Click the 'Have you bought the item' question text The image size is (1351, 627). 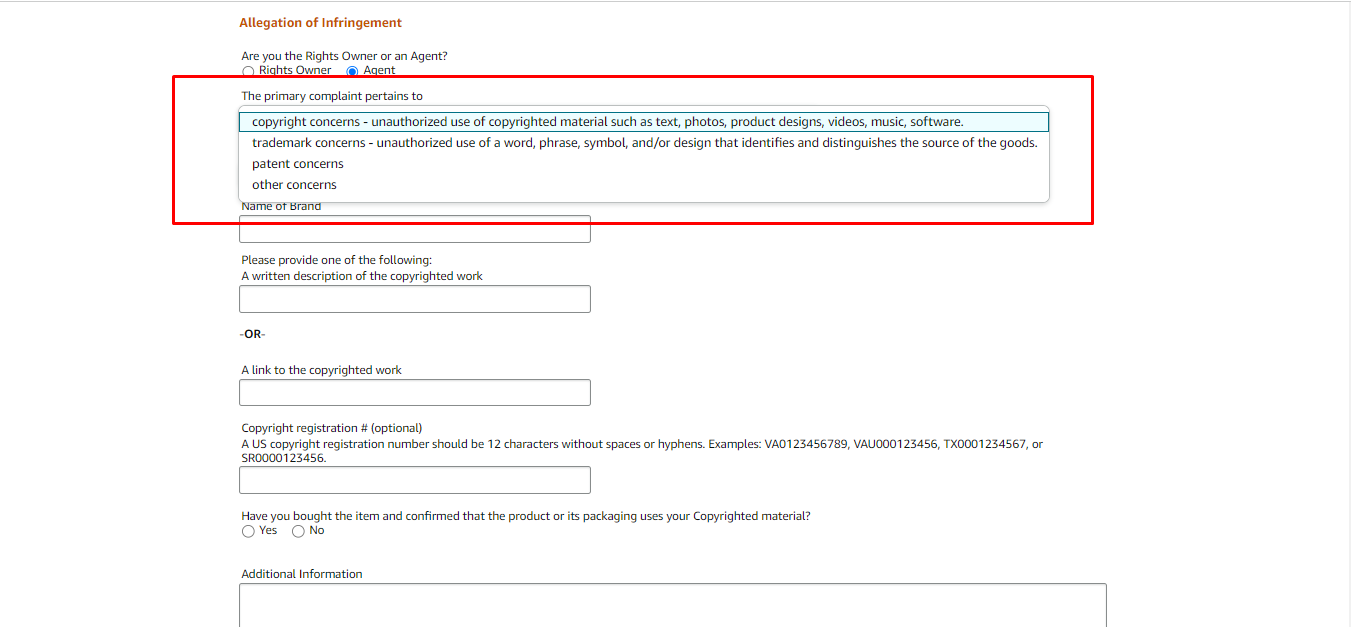pos(525,516)
